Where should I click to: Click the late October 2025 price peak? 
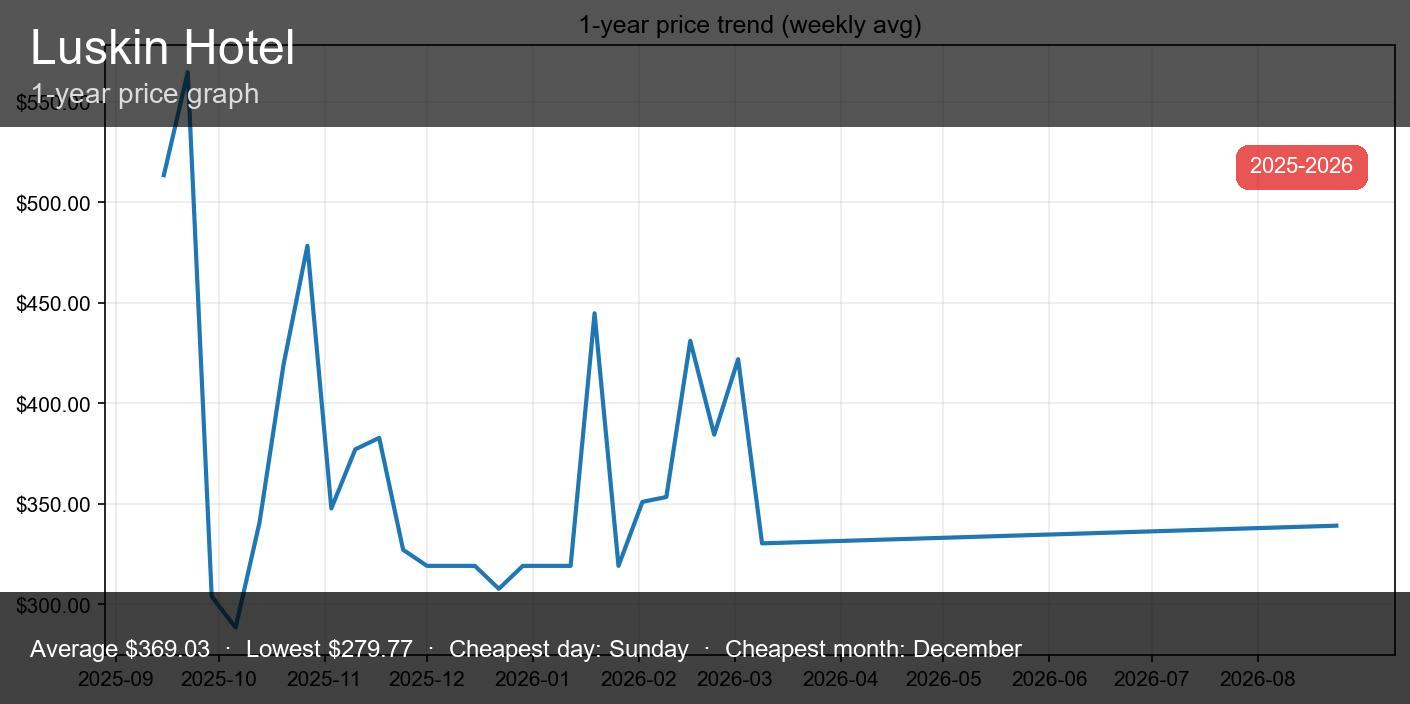click(307, 246)
